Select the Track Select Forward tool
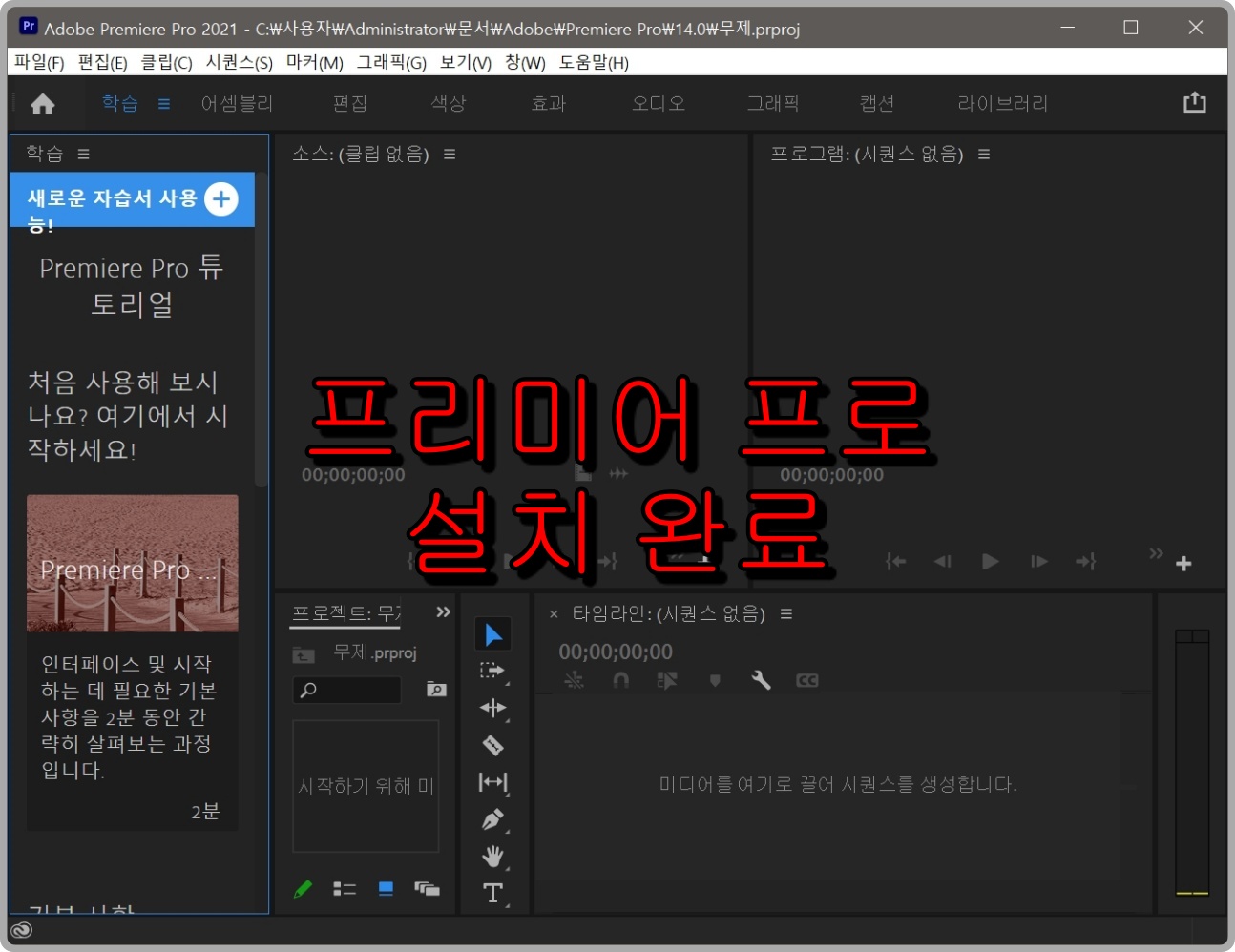 [x=493, y=671]
